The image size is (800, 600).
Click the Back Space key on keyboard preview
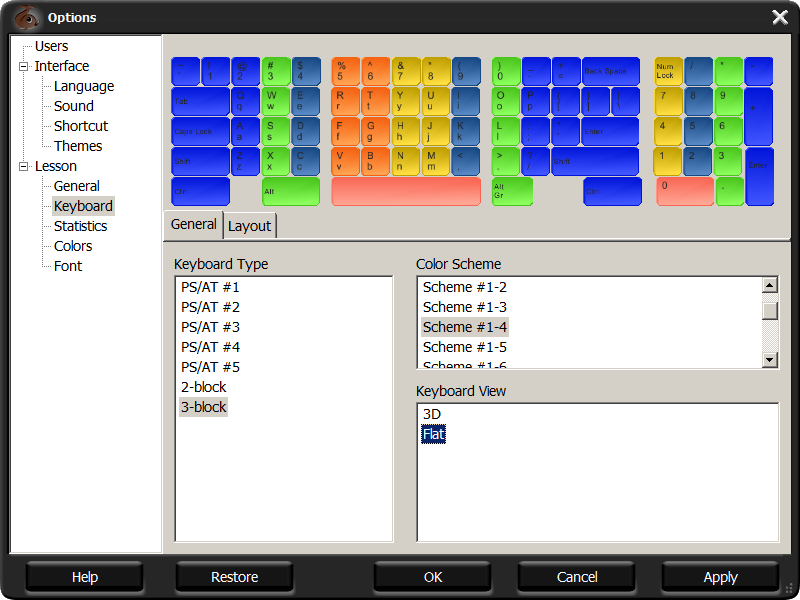pos(610,71)
